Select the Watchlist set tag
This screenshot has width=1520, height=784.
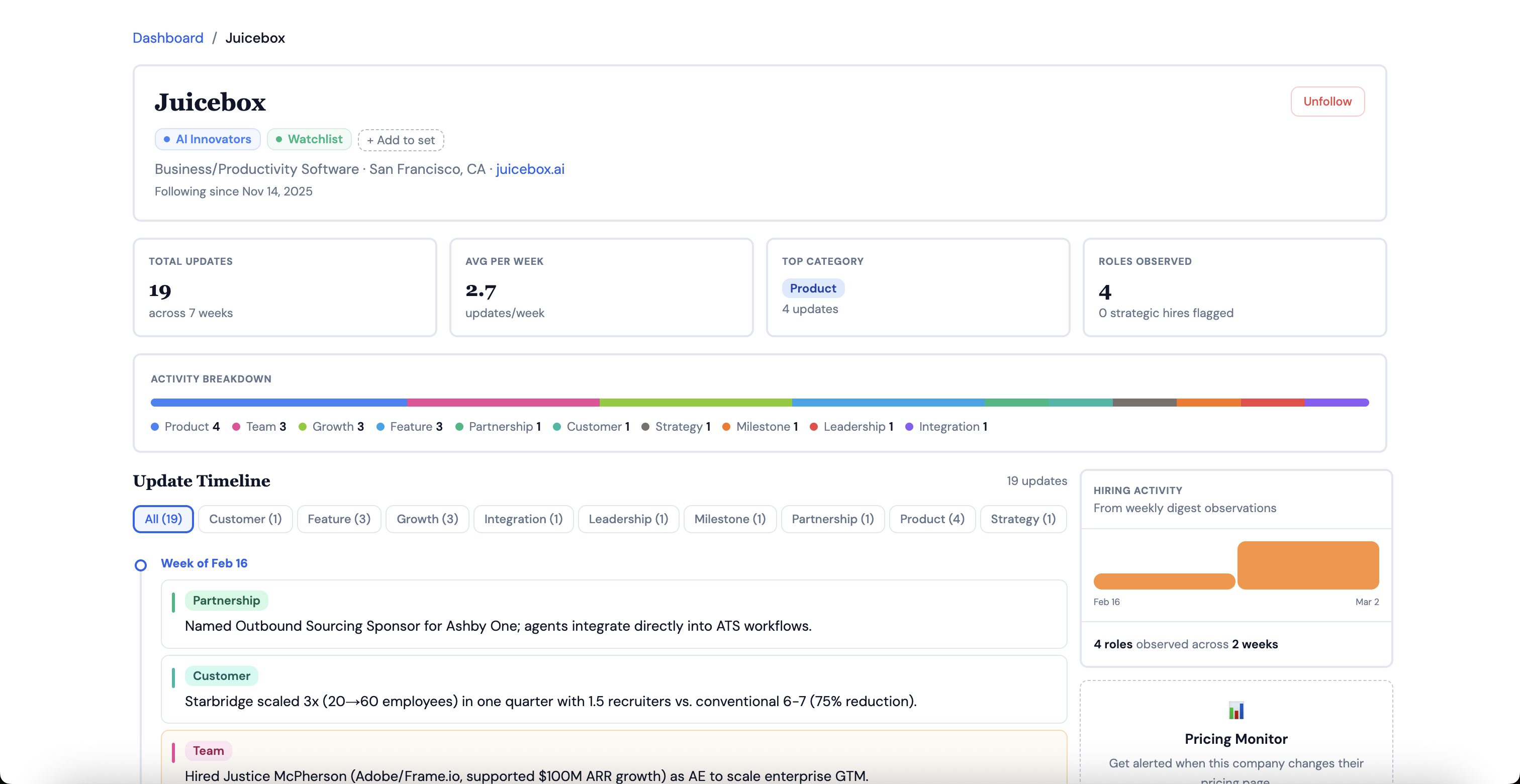point(309,139)
